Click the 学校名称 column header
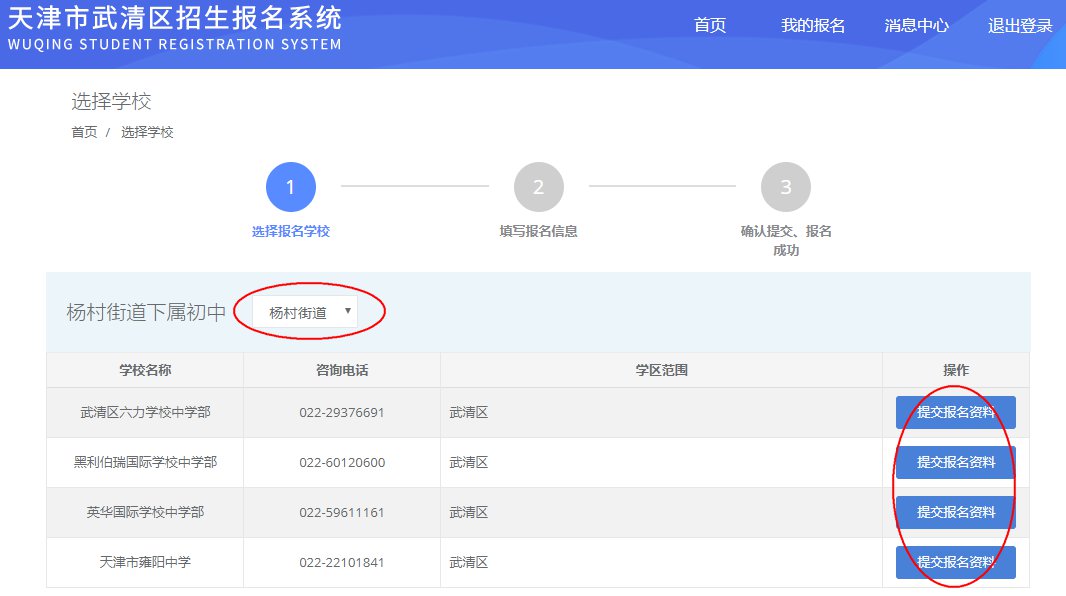The image size is (1066, 596). coord(145,370)
